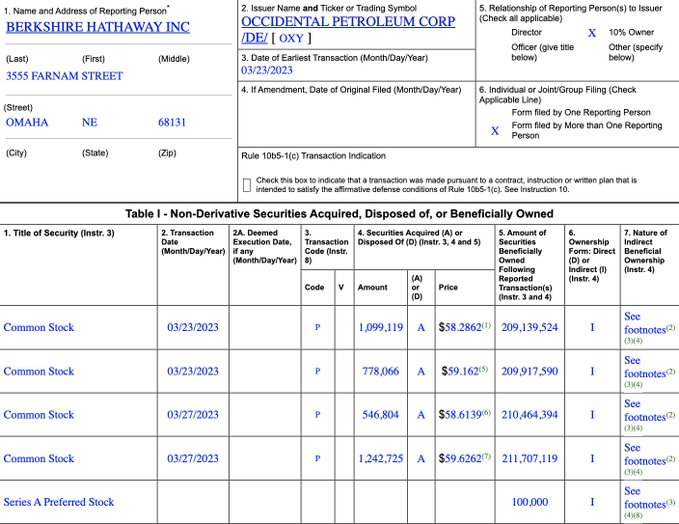Image resolution: width=679 pixels, height=524 pixels.
Task: Click the price $58.2862
Action: click(460, 327)
